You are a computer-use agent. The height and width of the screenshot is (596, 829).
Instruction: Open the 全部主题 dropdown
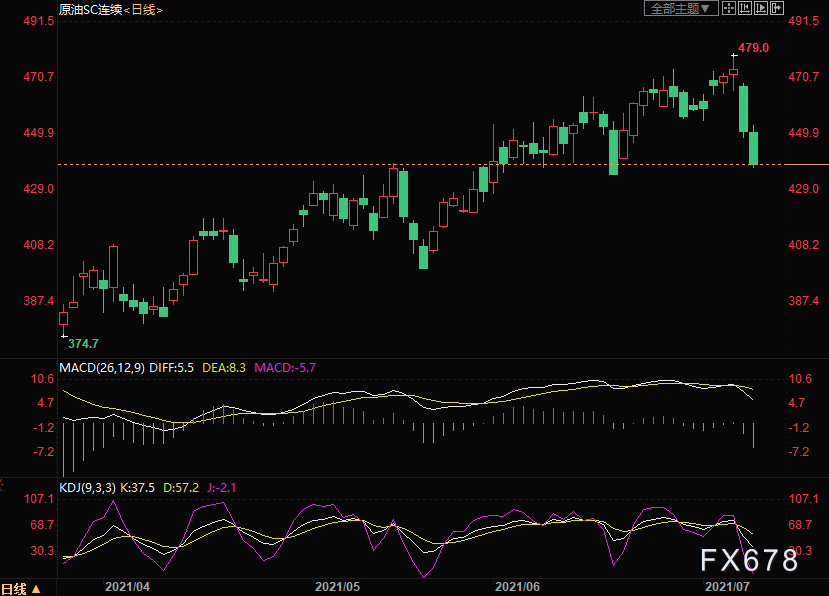pyautogui.click(x=682, y=9)
